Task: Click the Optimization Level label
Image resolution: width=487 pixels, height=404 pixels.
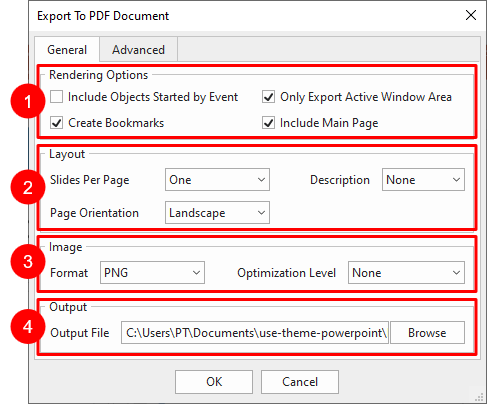Action: point(286,273)
